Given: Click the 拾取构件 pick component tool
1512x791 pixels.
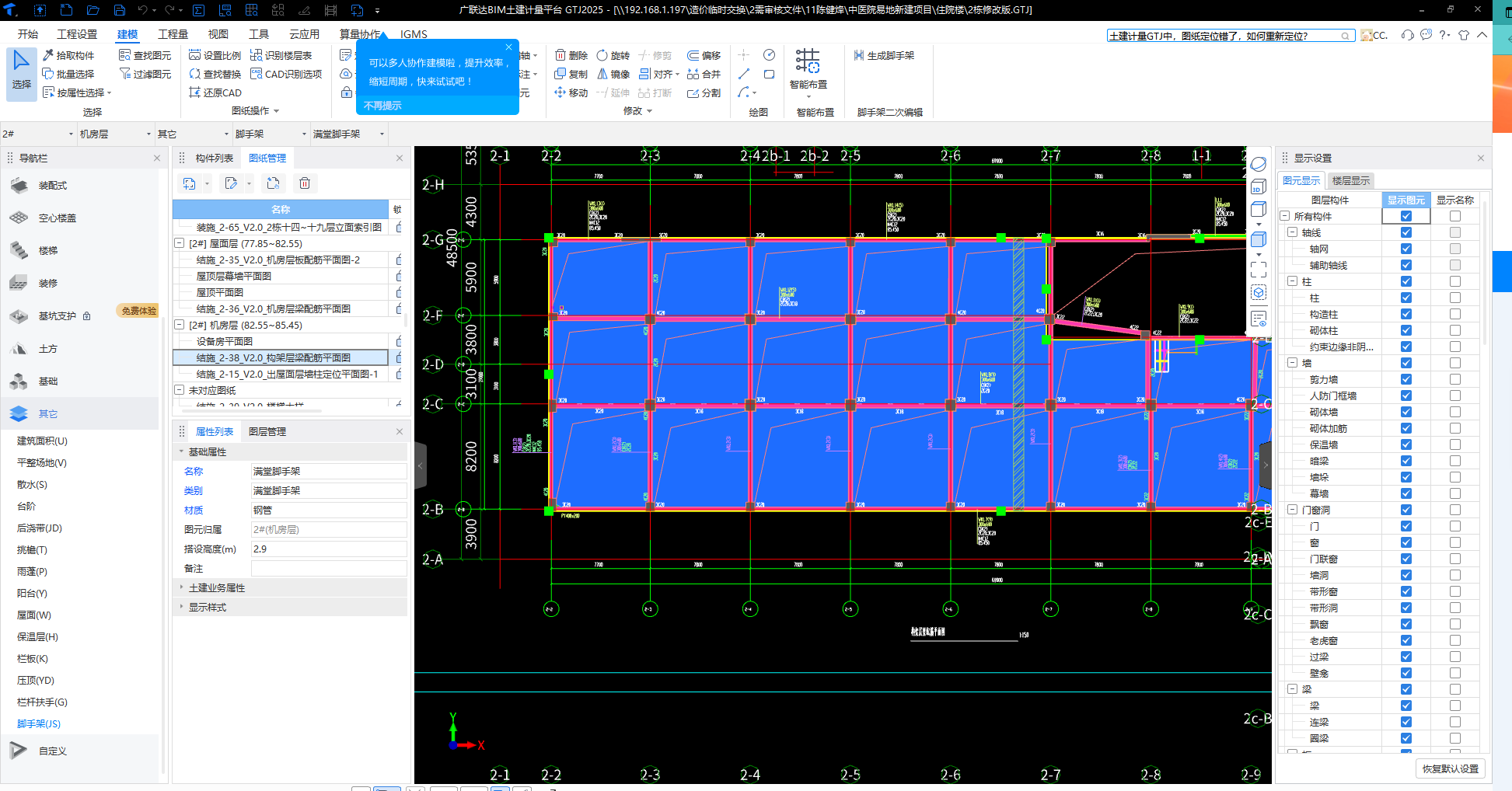Looking at the screenshot, I should [69, 55].
